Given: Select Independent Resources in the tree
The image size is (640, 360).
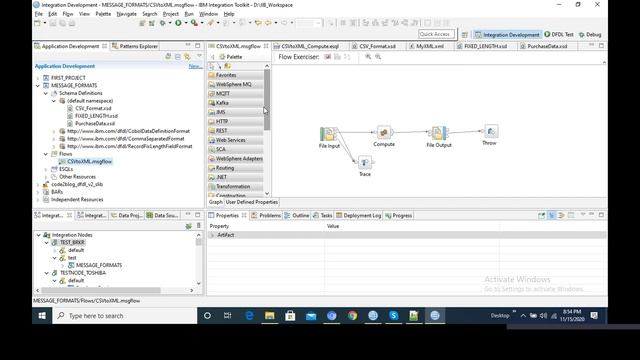Looking at the screenshot, I should pyautogui.click(x=77, y=200).
